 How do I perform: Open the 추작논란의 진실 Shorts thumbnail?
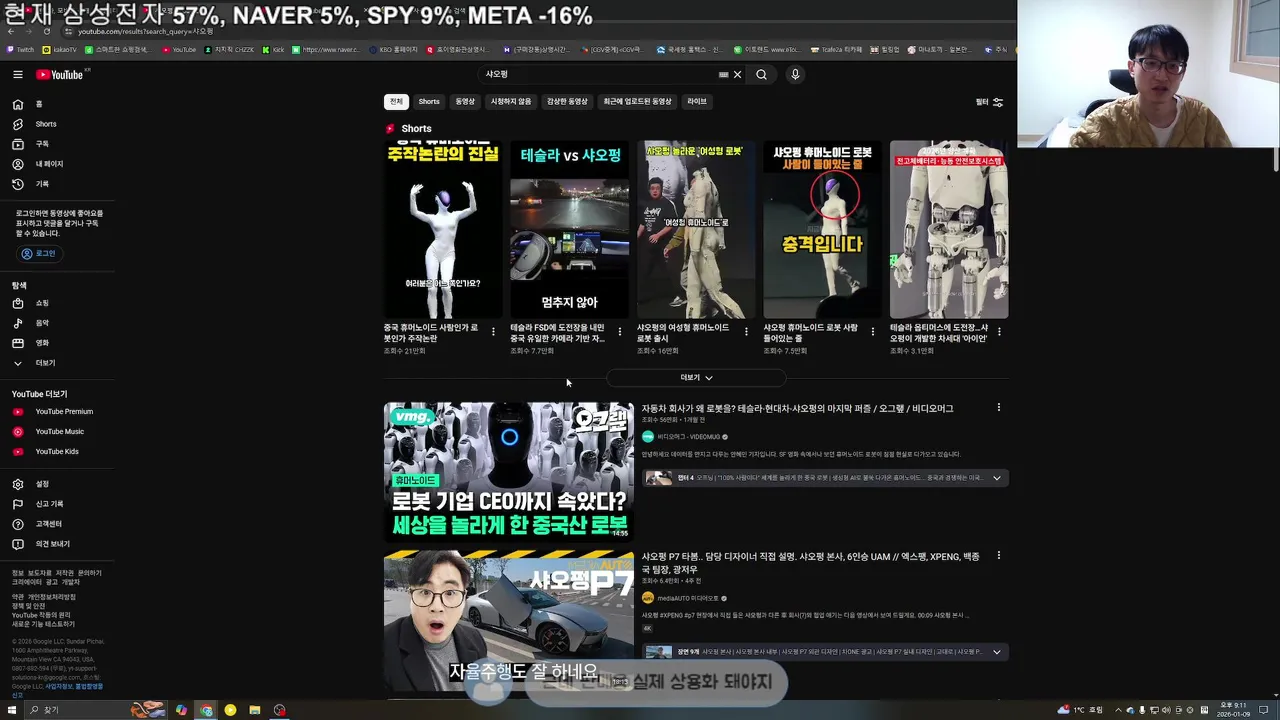click(x=443, y=230)
